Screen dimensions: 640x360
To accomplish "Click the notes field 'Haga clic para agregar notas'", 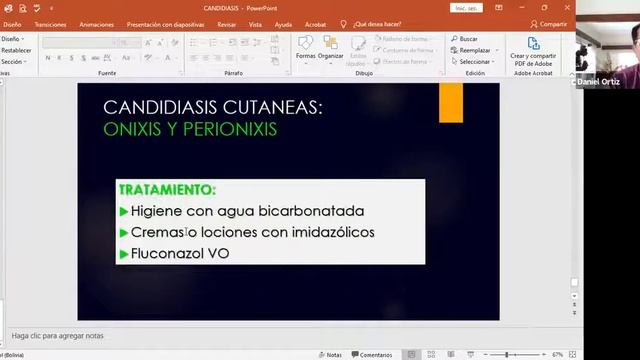I will coord(58,336).
